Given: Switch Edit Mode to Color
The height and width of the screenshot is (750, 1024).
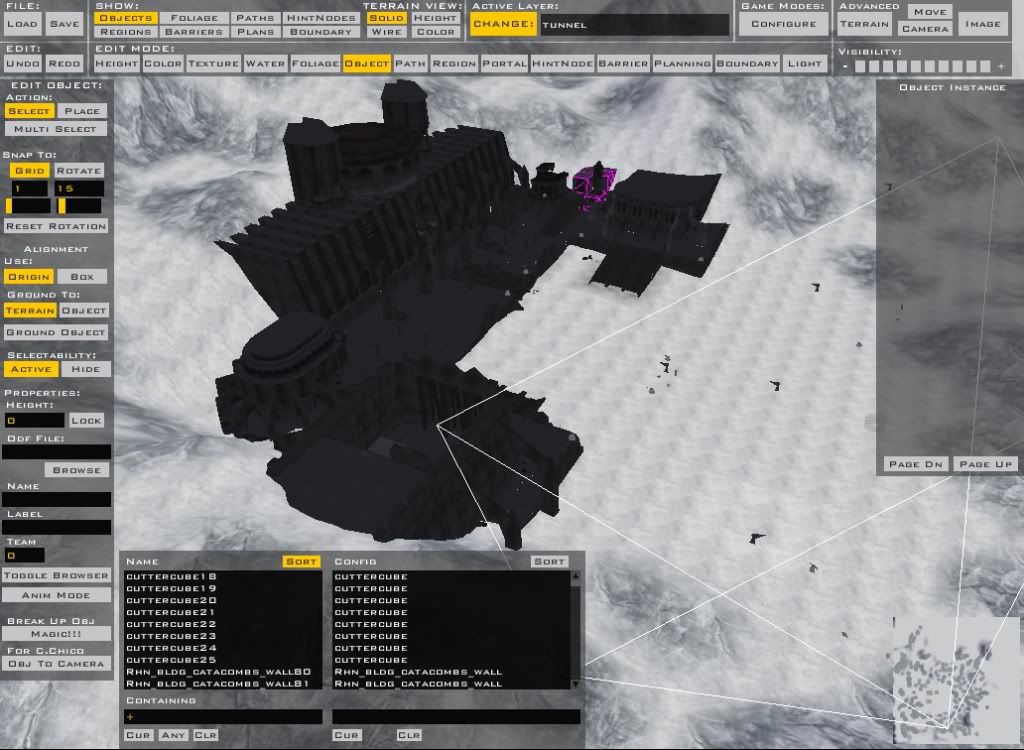Looking at the screenshot, I should (x=163, y=63).
